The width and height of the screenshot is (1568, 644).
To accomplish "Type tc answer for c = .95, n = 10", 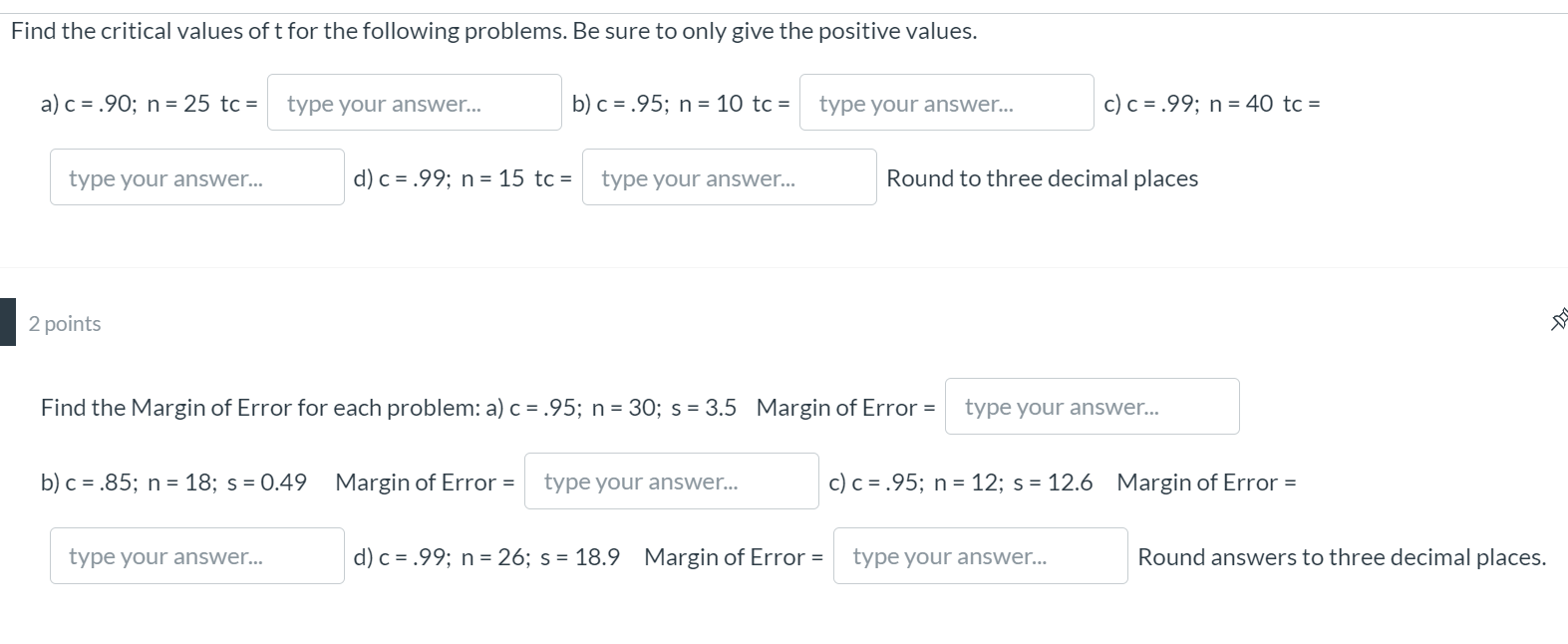I will (946, 103).
